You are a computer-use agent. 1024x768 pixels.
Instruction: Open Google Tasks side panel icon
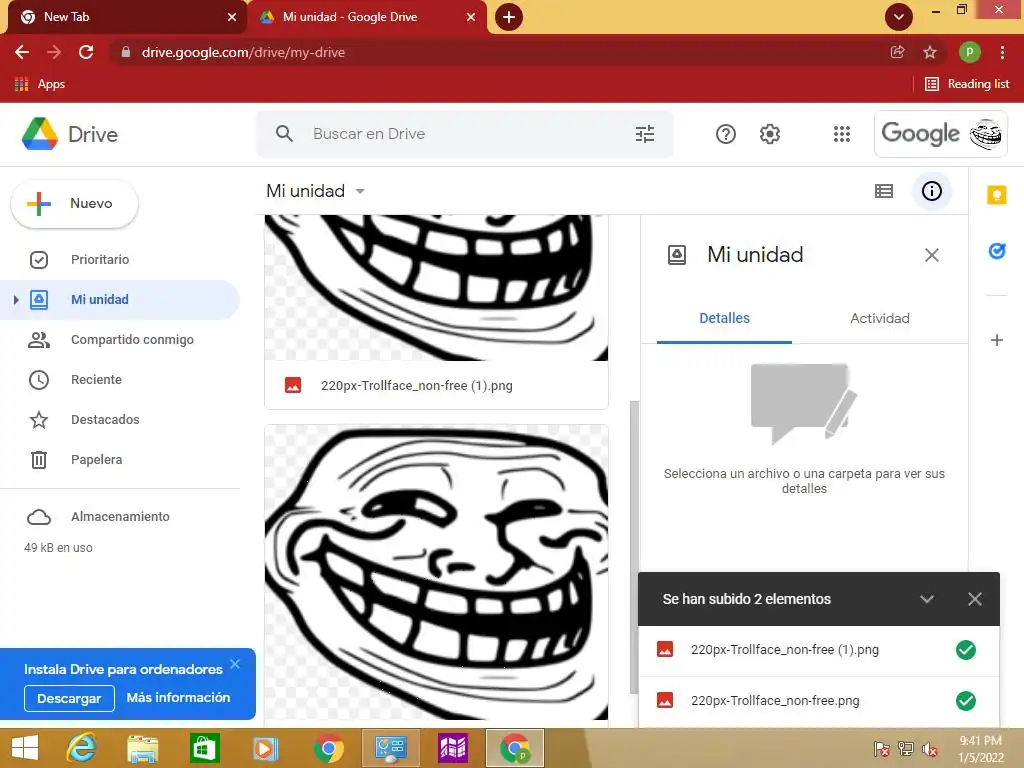point(997,251)
